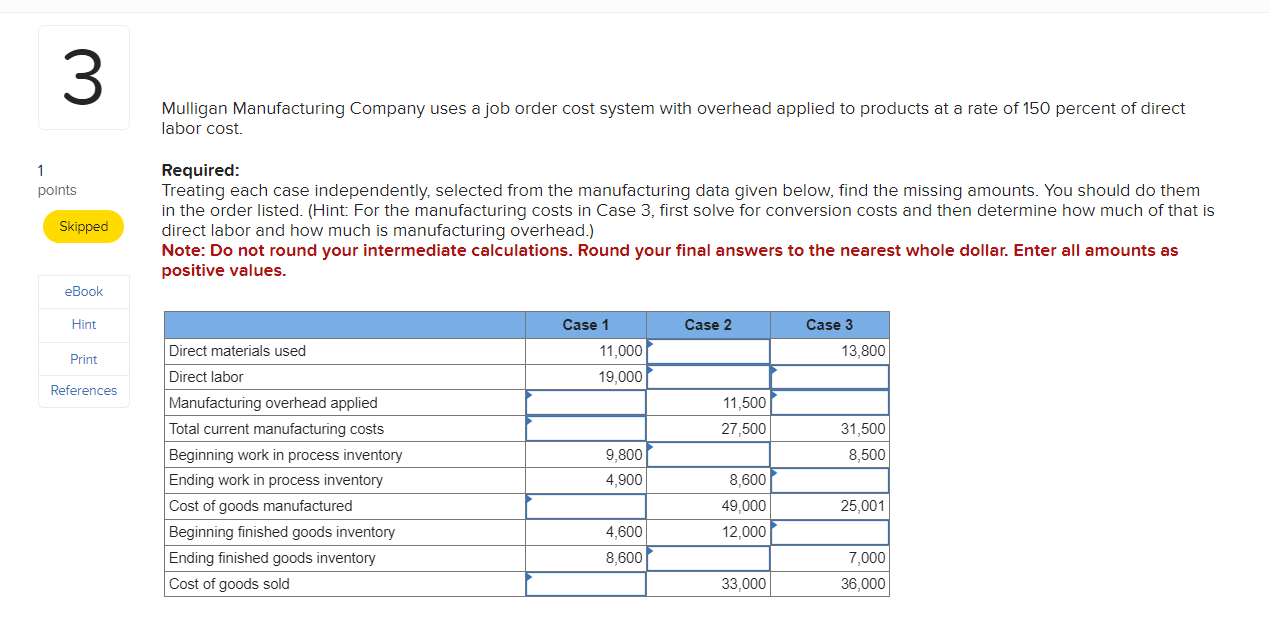Viewport: 1270px width, 638px height.
Task: Click Case 3 Beginning finished goods inventory input
Action: pyautogui.click(x=830, y=532)
